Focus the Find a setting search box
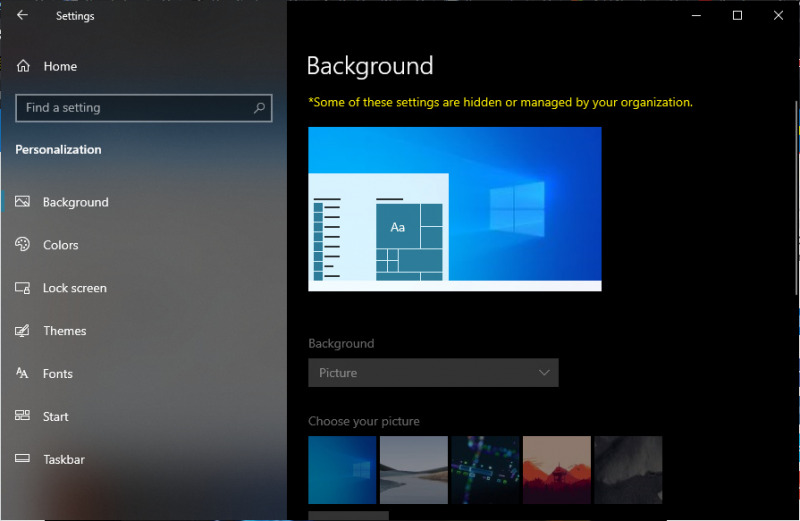Image resolution: width=800 pixels, height=521 pixels. click(x=144, y=108)
